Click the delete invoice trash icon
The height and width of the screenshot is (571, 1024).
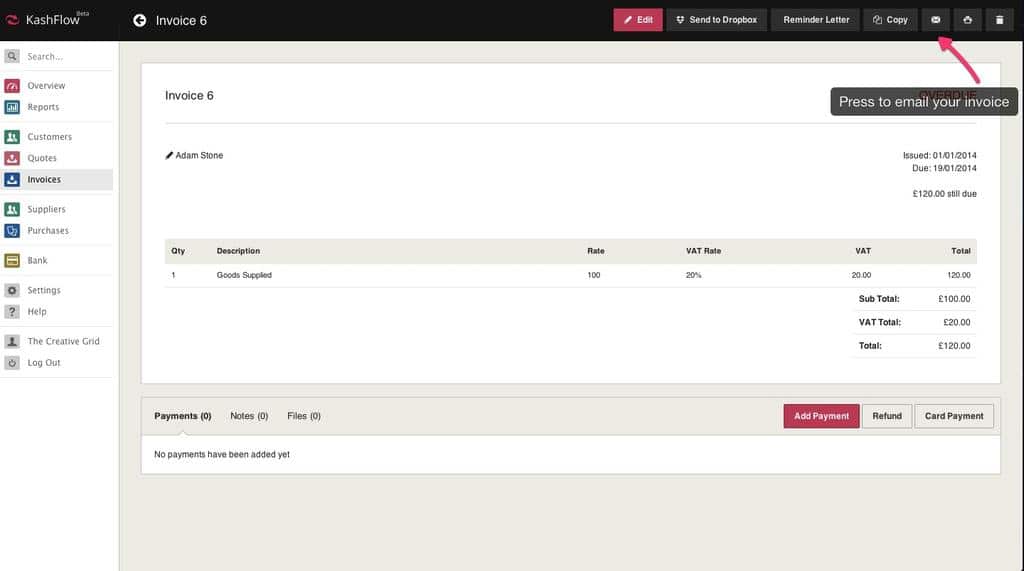[999, 20]
